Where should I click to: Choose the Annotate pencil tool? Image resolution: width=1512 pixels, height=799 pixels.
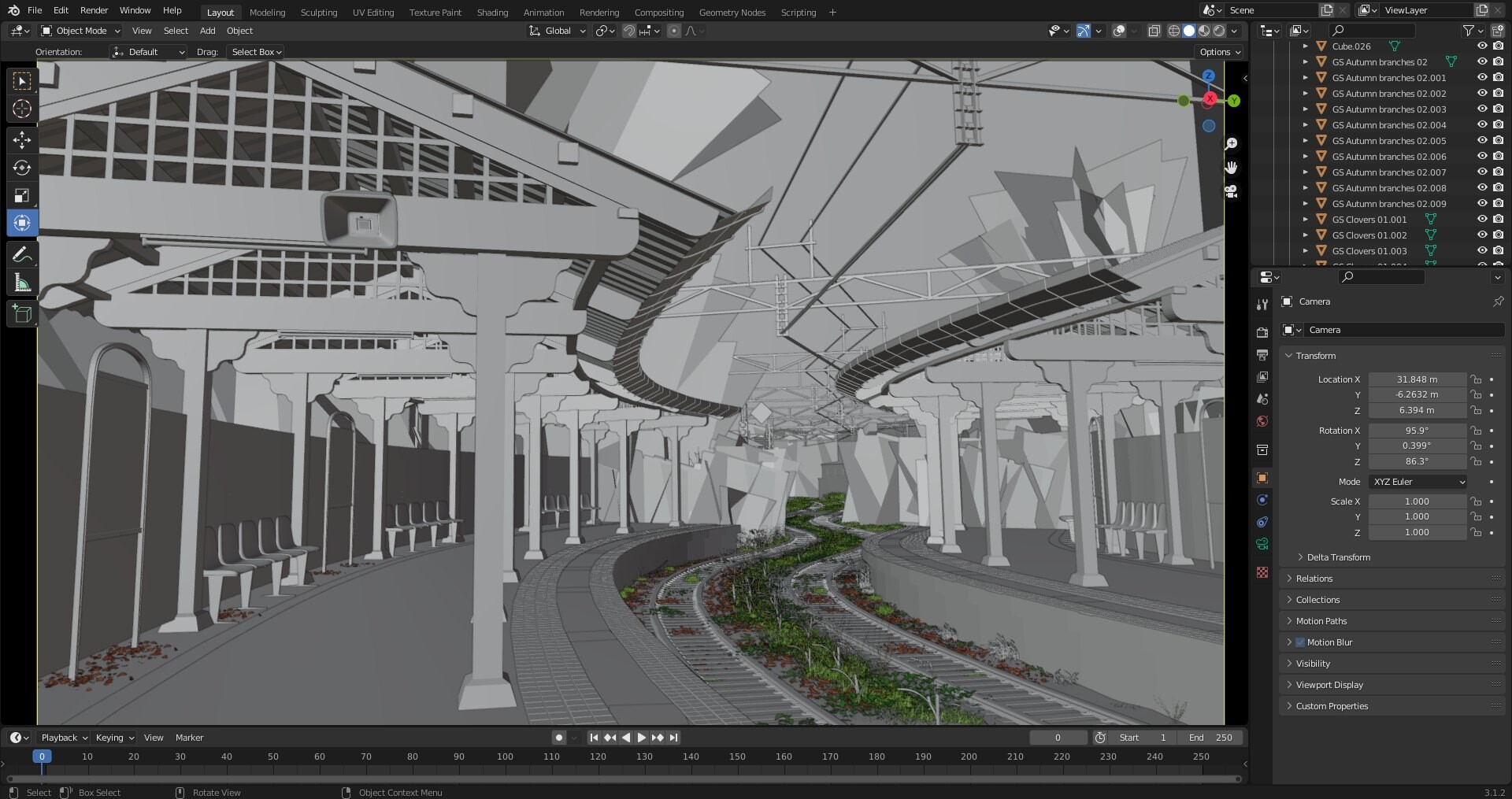(x=22, y=255)
